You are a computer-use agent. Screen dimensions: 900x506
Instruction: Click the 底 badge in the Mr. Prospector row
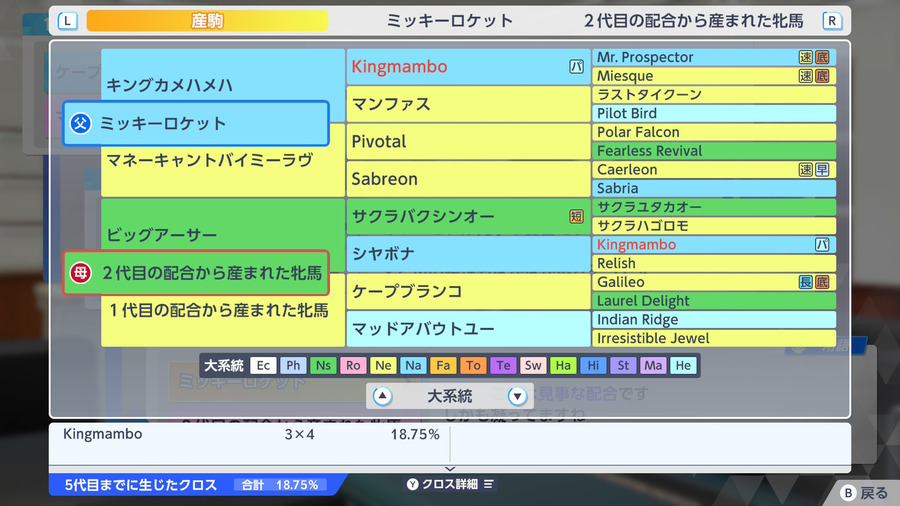[822, 57]
